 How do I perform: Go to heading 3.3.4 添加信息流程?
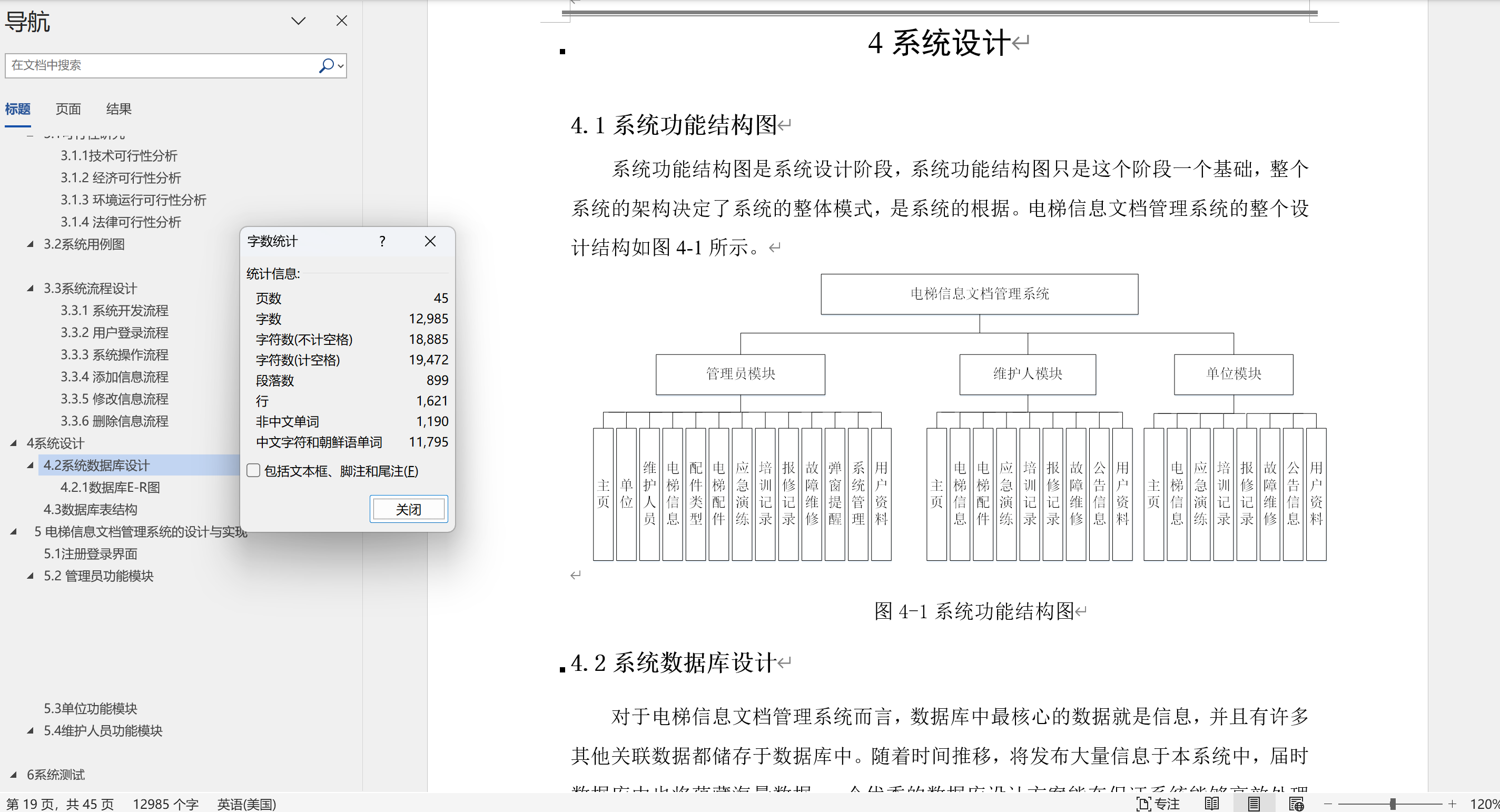coord(114,377)
